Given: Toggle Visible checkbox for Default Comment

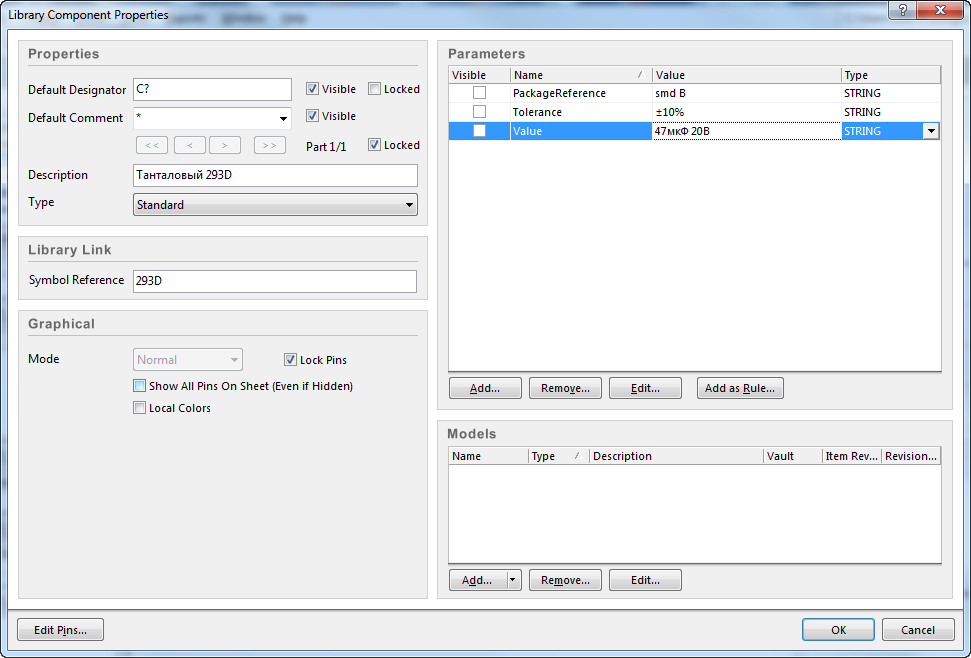Looking at the screenshot, I should [x=312, y=116].
